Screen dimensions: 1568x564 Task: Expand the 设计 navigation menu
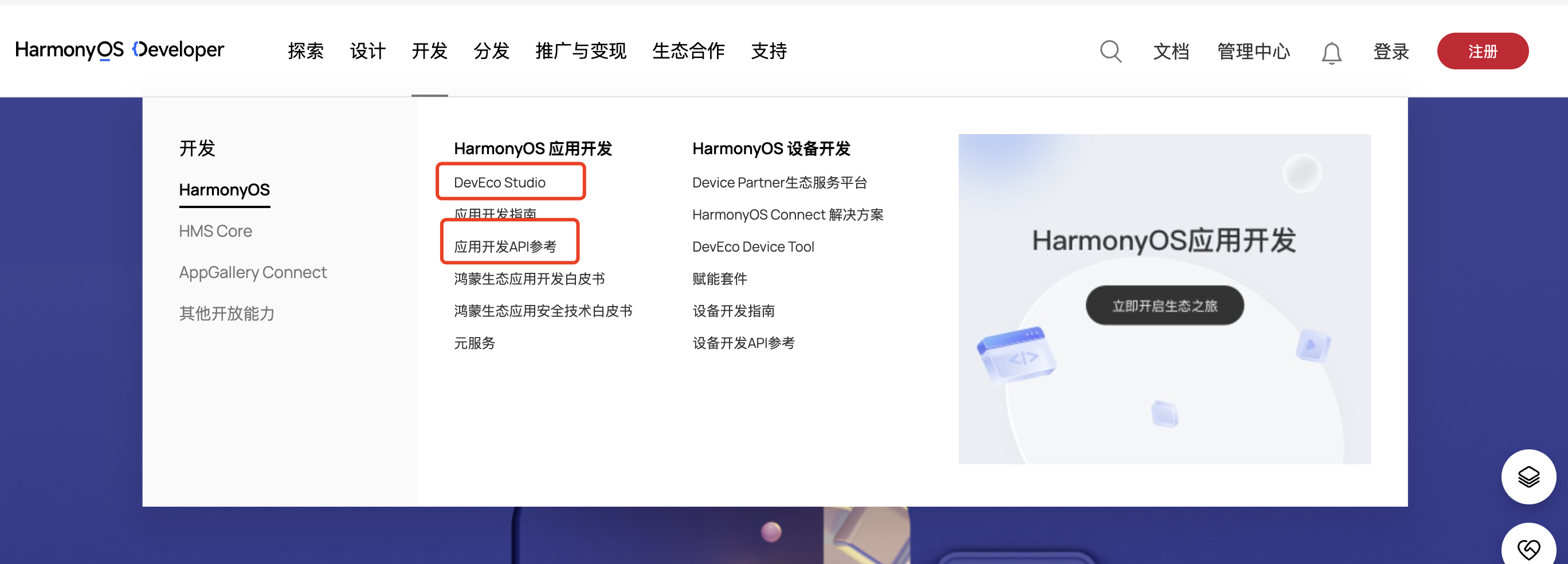[x=368, y=51]
